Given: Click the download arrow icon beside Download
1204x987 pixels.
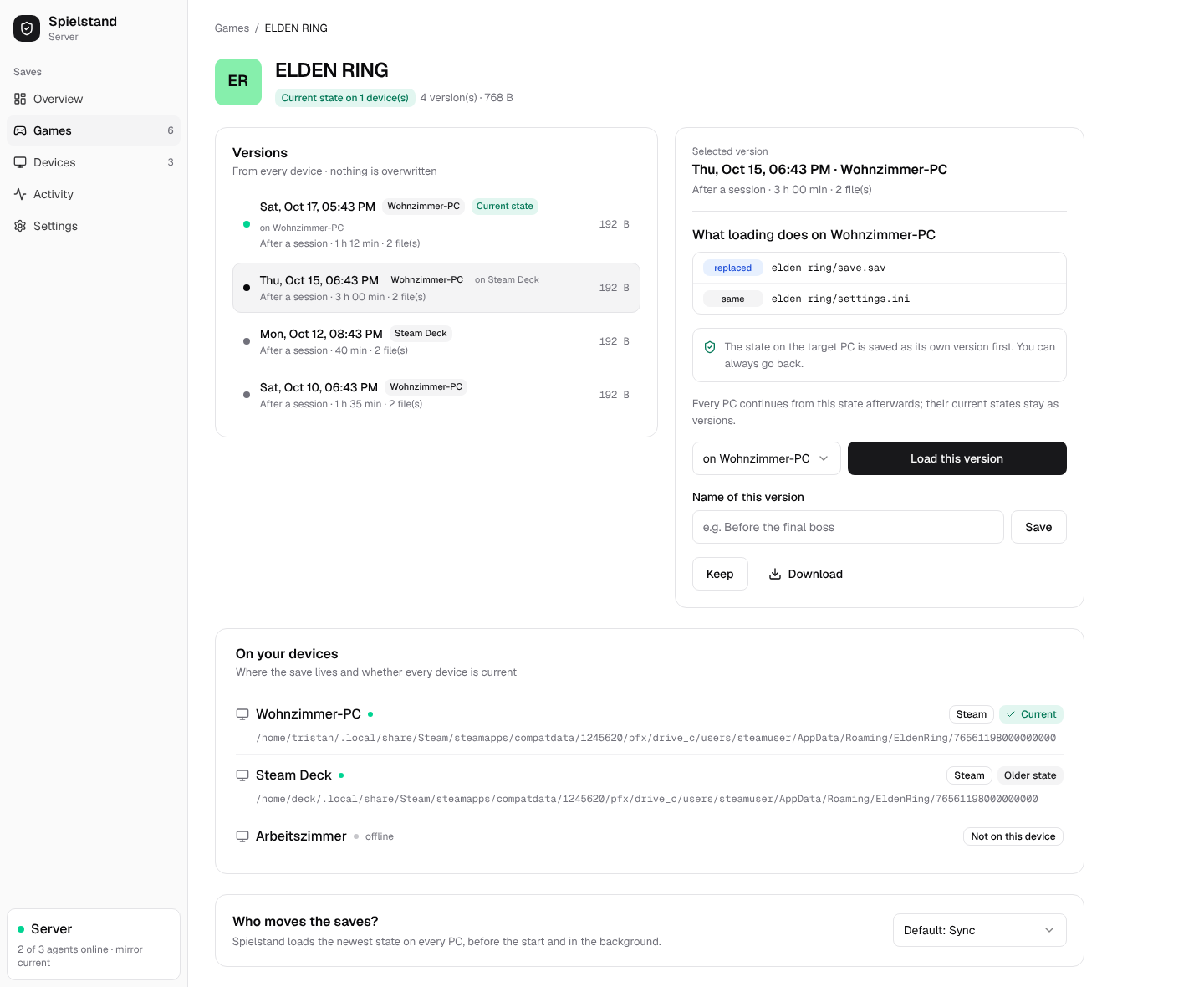Looking at the screenshot, I should [x=775, y=574].
